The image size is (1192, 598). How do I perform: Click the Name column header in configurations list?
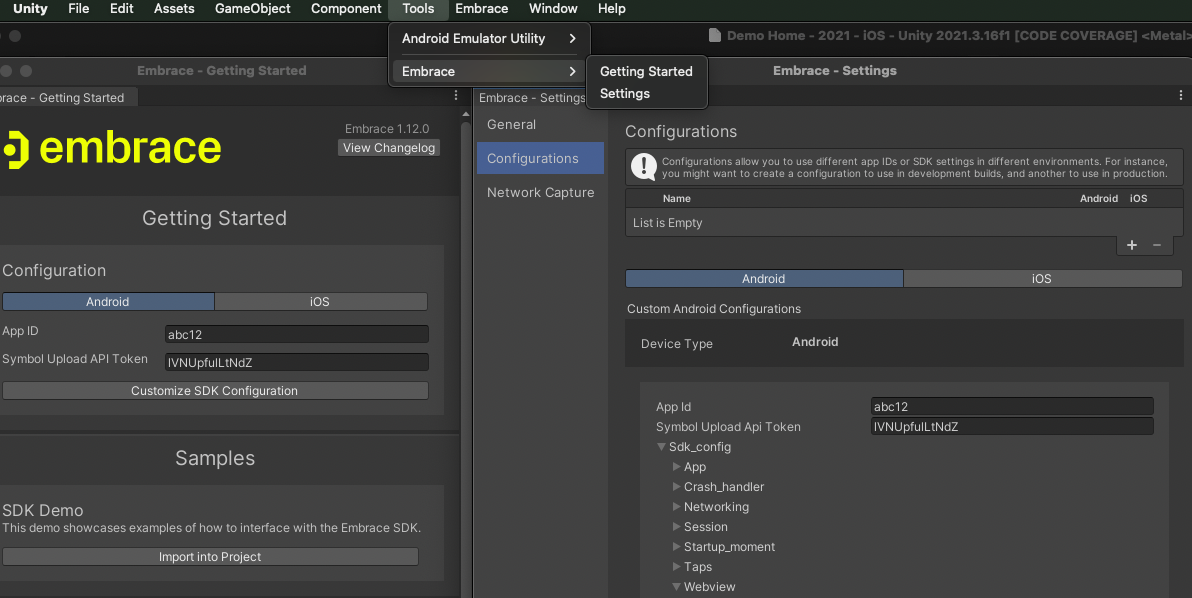coord(677,198)
